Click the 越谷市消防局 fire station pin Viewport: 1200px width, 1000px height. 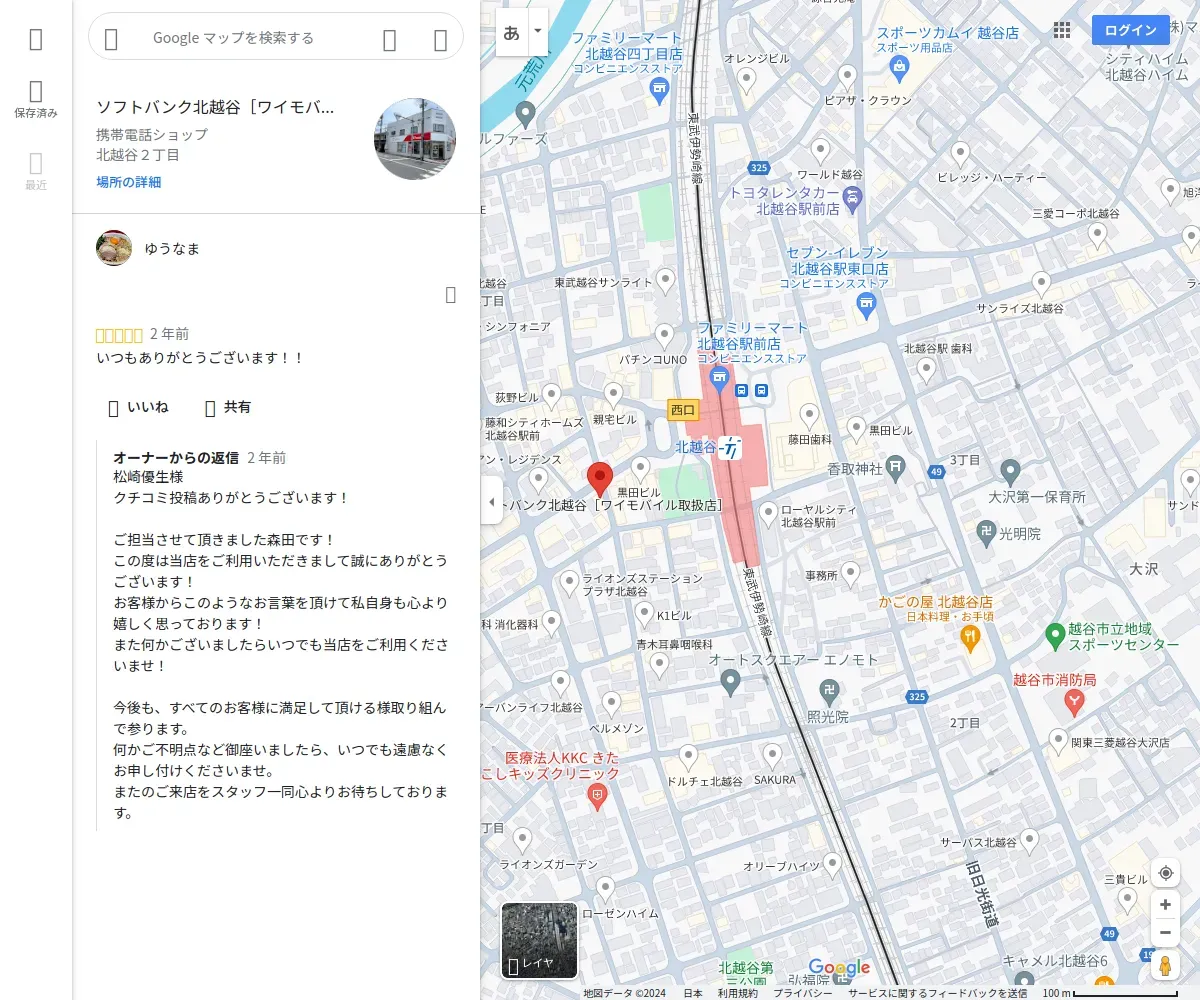1075,703
